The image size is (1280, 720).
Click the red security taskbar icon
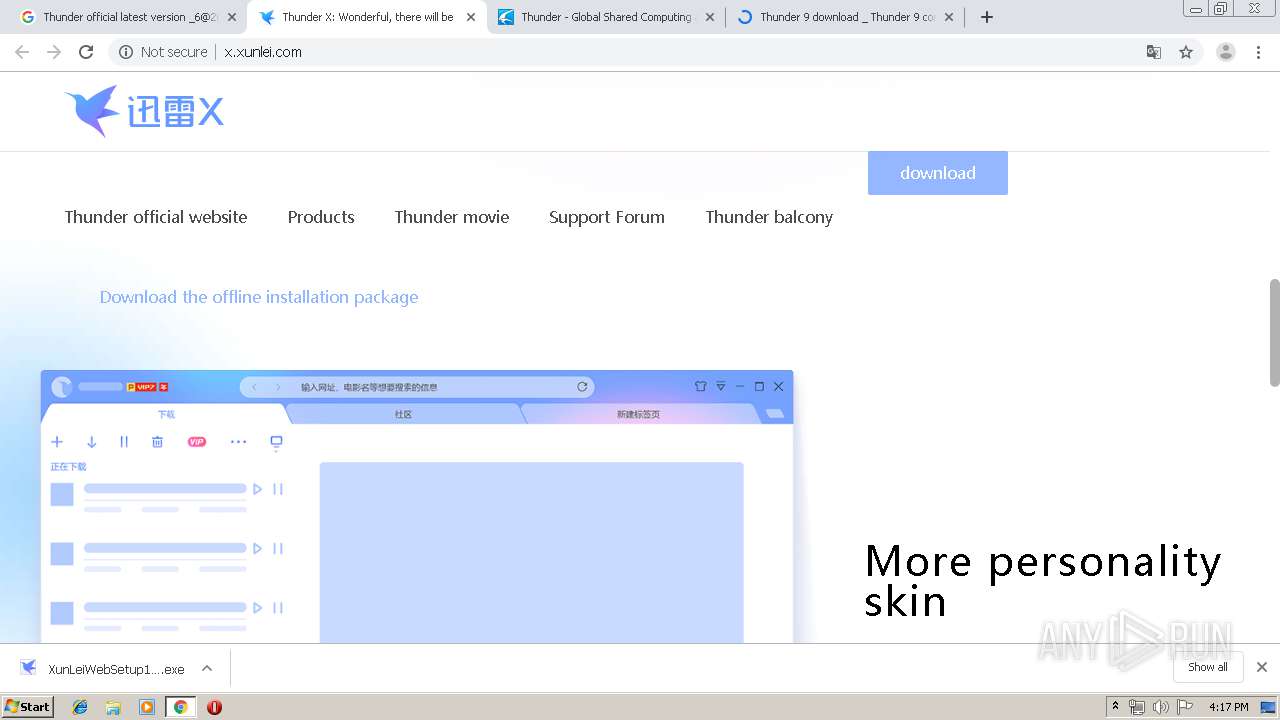(x=214, y=707)
